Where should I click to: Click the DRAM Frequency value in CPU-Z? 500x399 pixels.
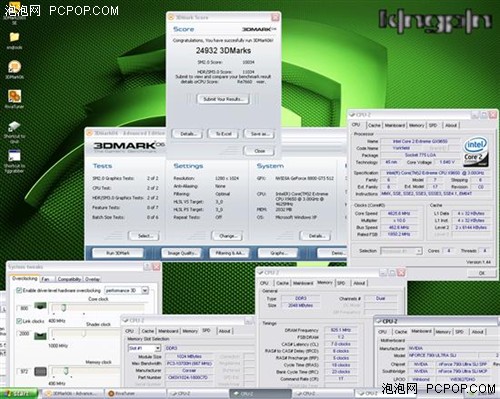[341, 330]
